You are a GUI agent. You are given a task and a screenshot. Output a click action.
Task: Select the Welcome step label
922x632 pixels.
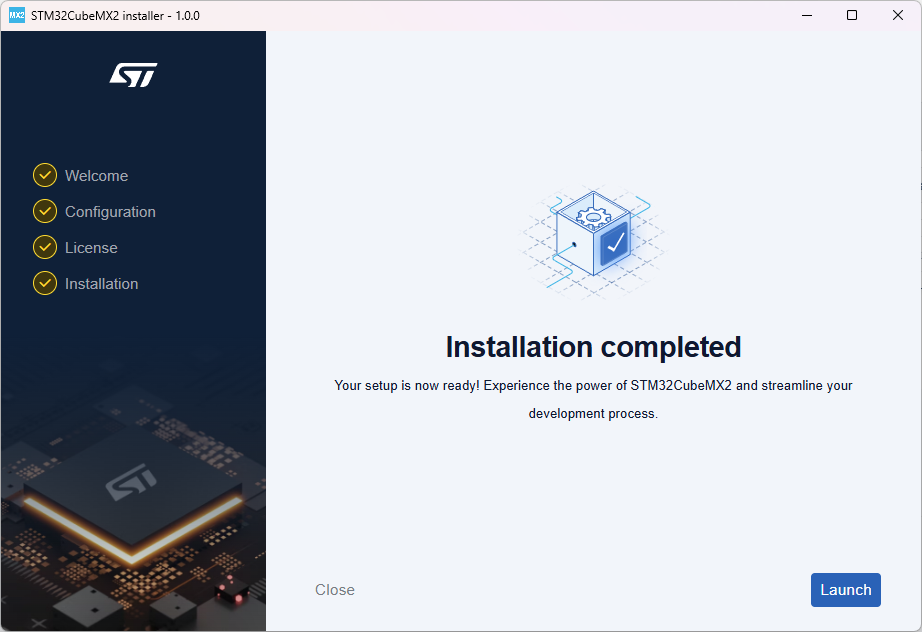tap(96, 176)
